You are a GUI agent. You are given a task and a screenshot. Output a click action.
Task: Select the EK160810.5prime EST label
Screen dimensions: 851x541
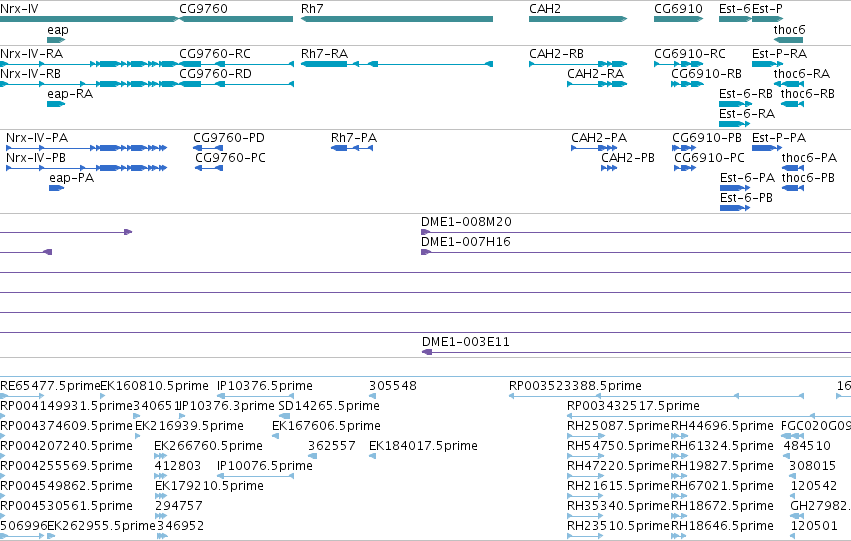click(x=155, y=386)
